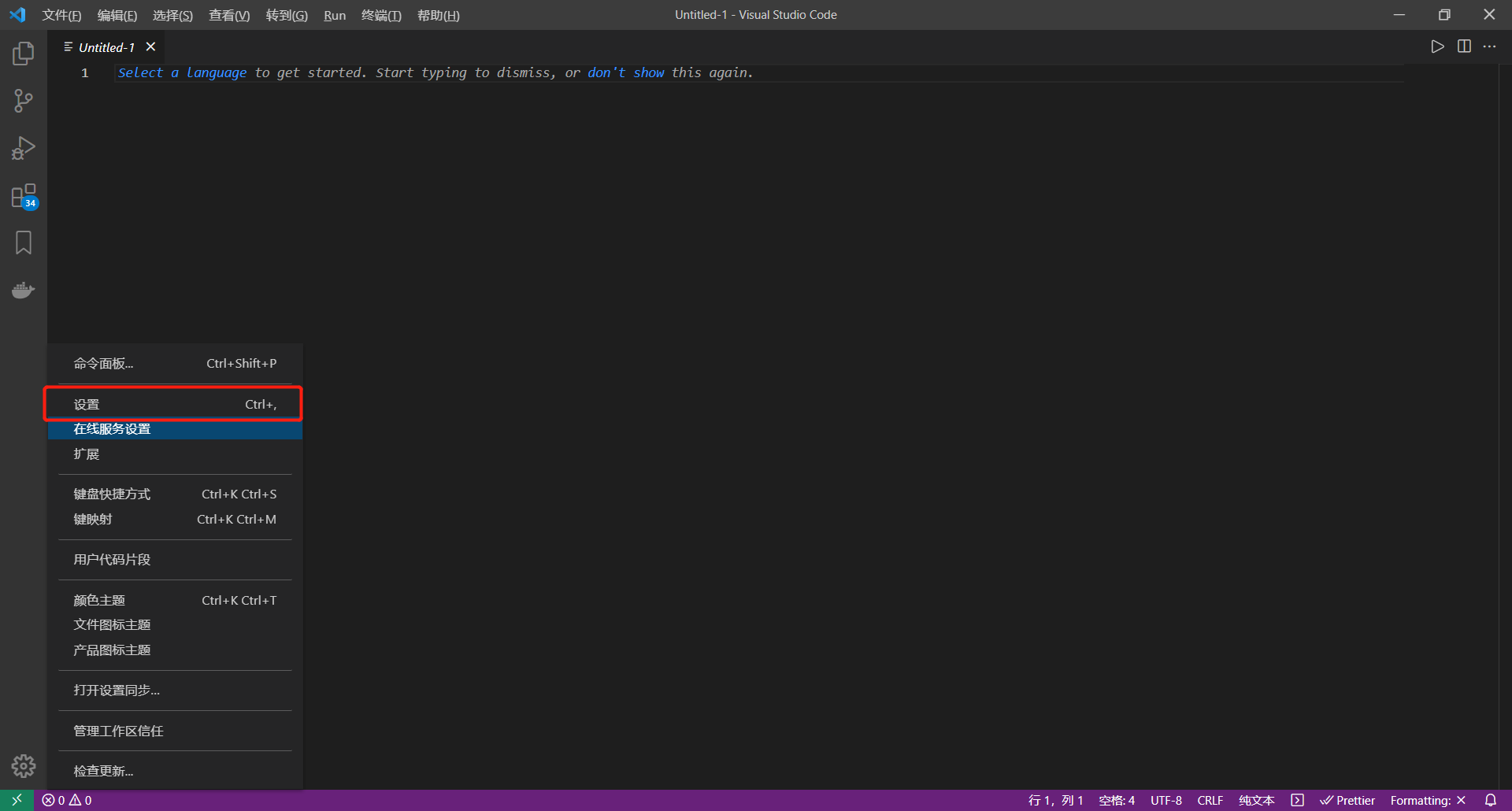Viewport: 1512px width, 811px height.
Task: Choose 管理工作区信任 menu entry
Action: pos(175,731)
